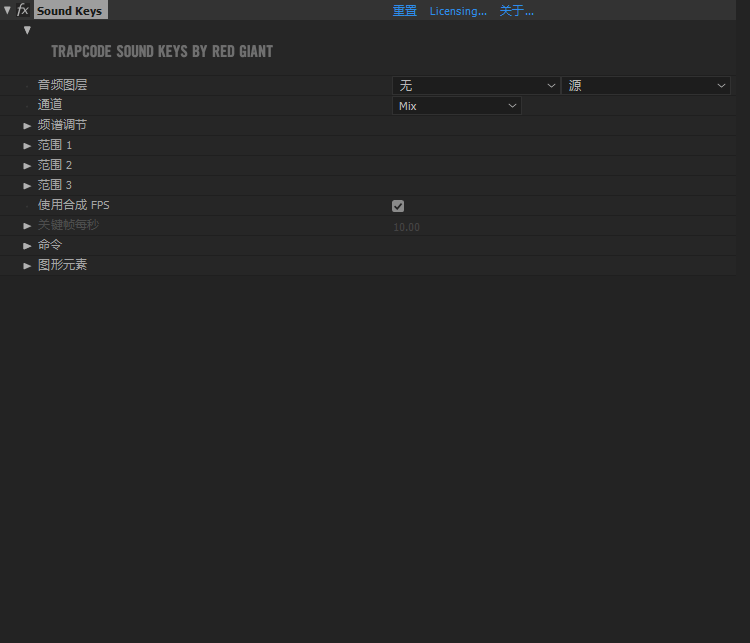Select the 使用合成 FPS label

tap(74, 205)
